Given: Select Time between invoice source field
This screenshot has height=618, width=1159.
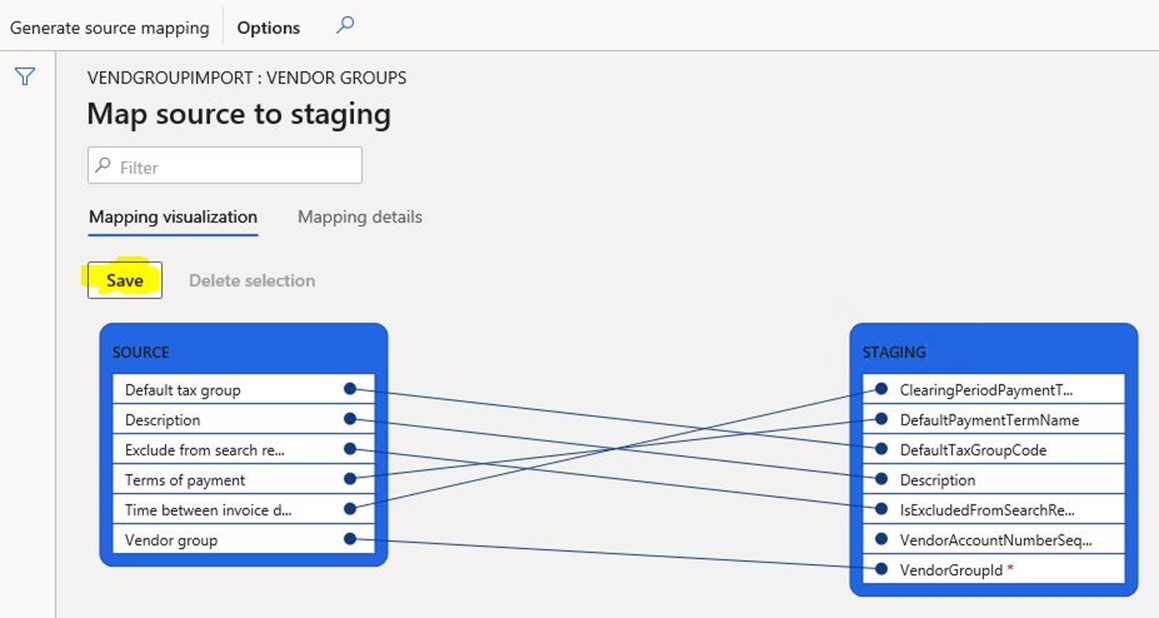Looking at the screenshot, I should tap(210, 510).
